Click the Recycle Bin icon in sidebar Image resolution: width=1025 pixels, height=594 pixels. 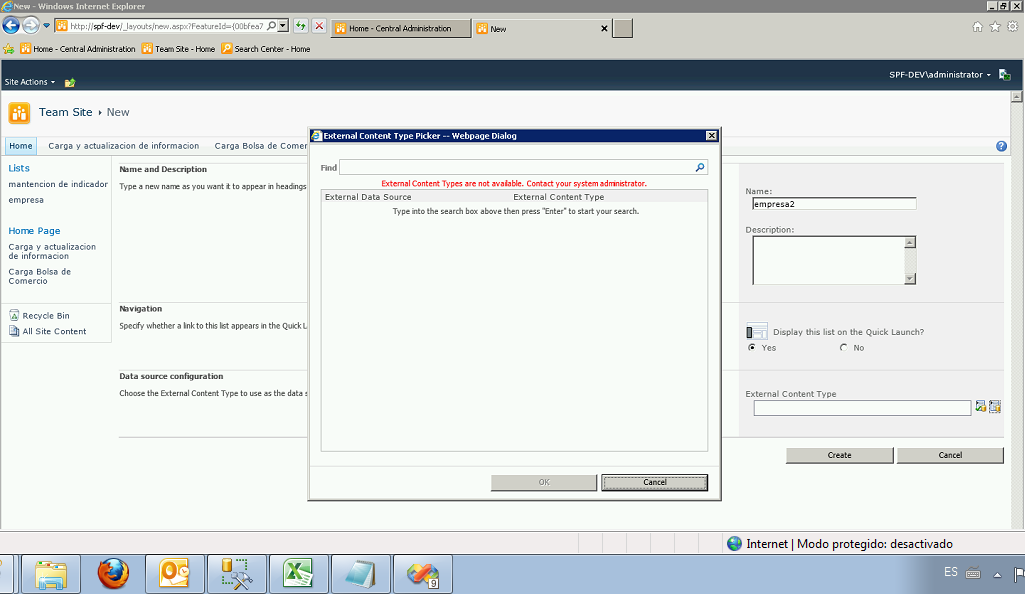[14, 315]
